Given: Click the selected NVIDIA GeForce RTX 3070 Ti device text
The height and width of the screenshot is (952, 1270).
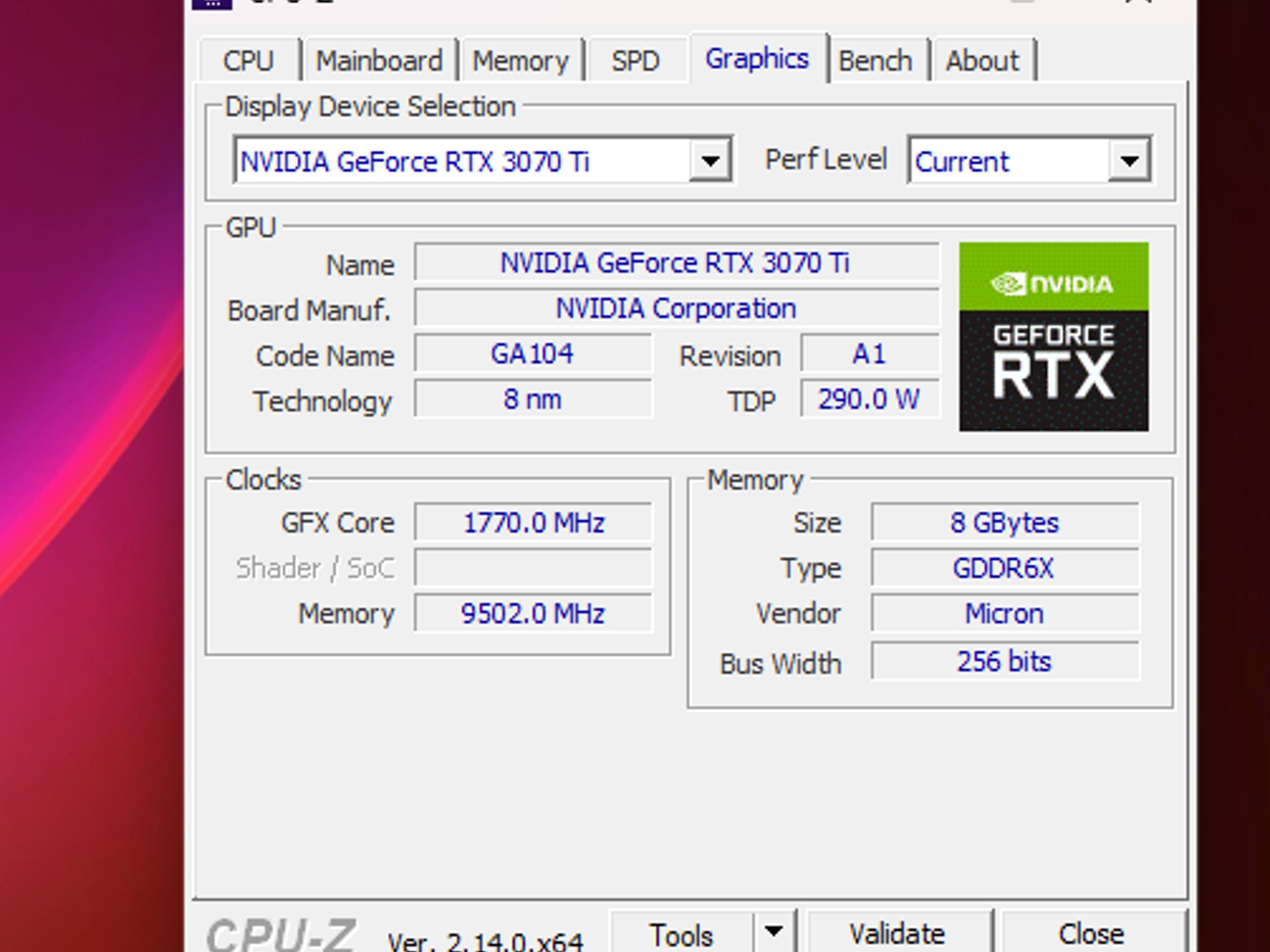Looking at the screenshot, I should tap(414, 162).
